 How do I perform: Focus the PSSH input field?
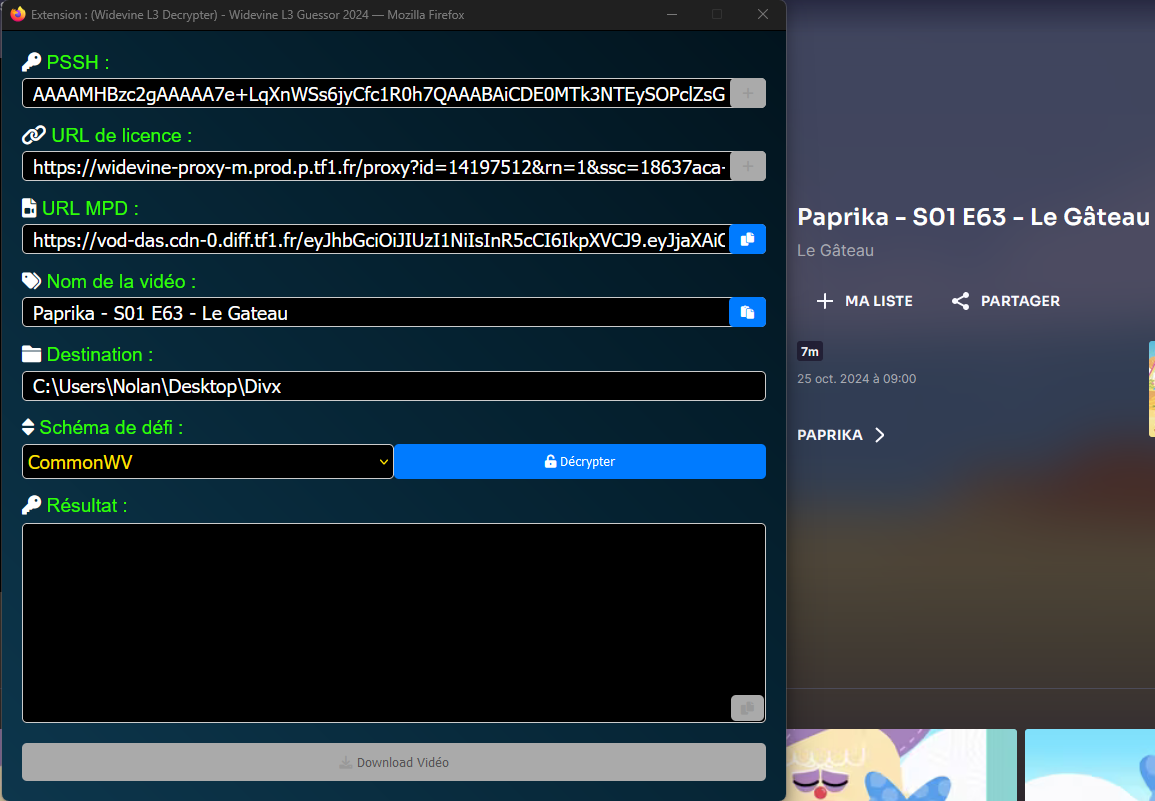376,94
